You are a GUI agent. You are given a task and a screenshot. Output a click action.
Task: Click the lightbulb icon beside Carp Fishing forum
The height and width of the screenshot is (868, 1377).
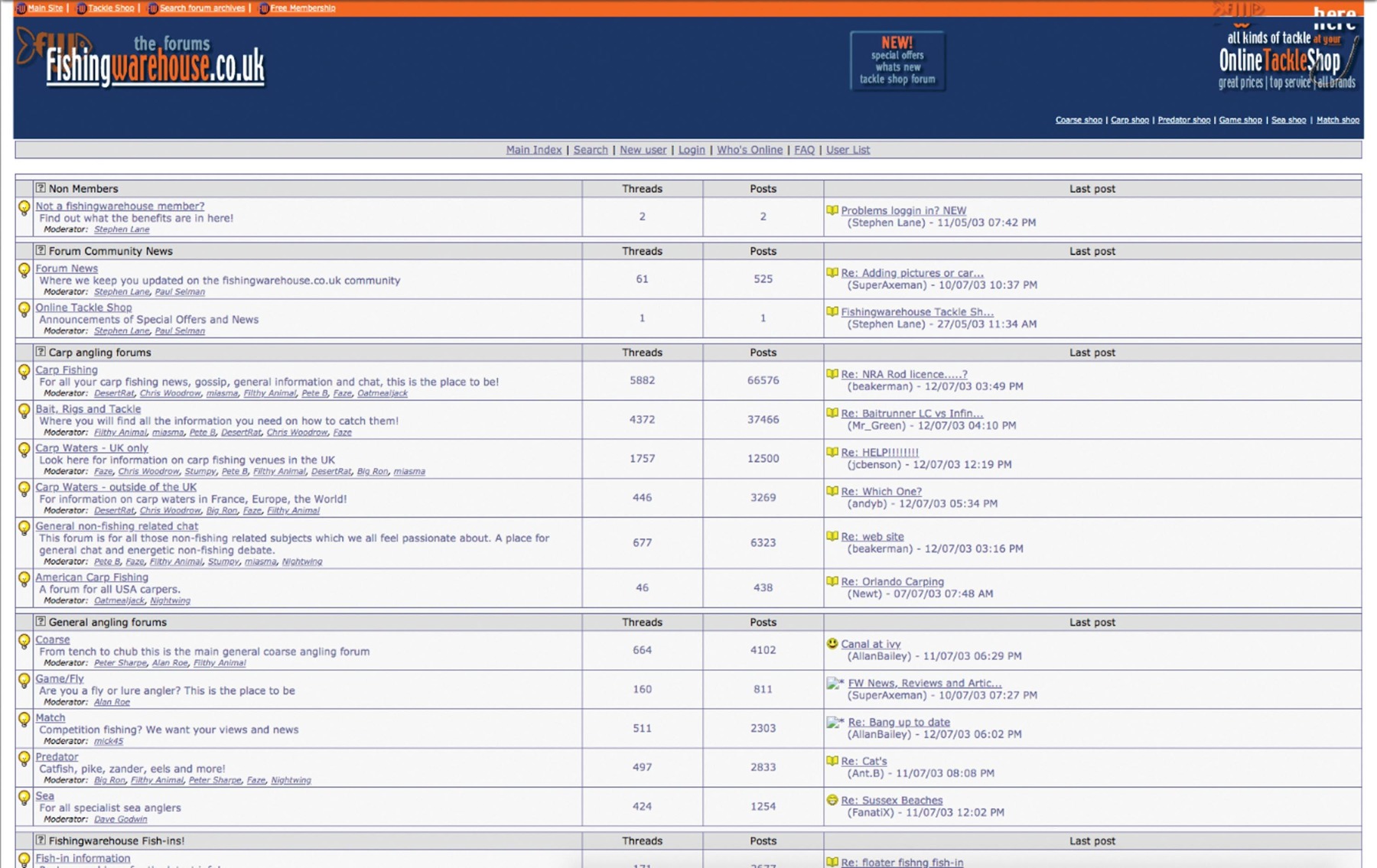[24, 372]
